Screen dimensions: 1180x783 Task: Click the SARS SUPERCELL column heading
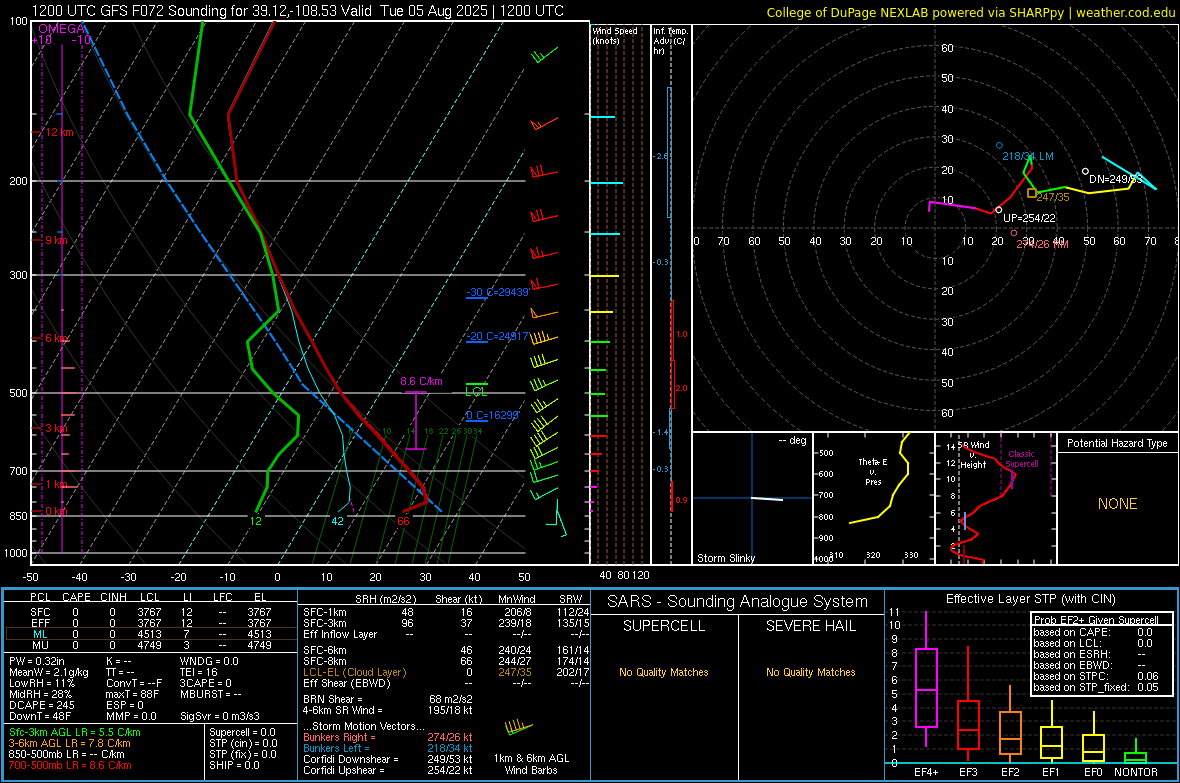[x=664, y=626]
